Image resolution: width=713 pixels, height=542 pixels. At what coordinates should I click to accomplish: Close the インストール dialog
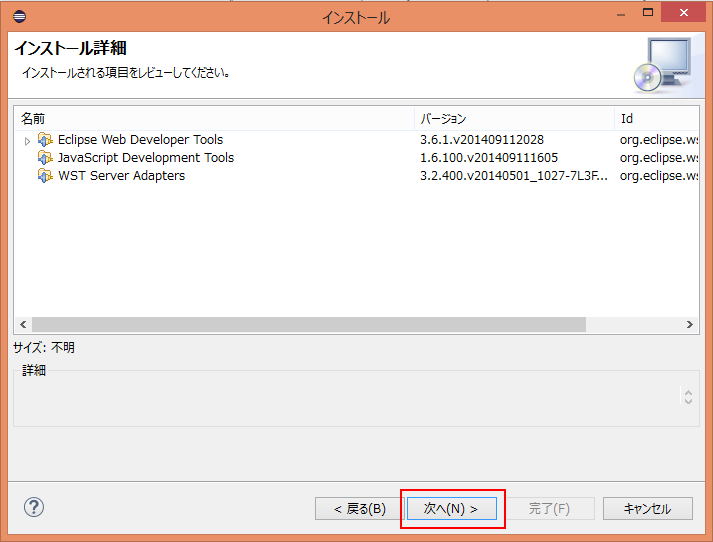[683, 12]
